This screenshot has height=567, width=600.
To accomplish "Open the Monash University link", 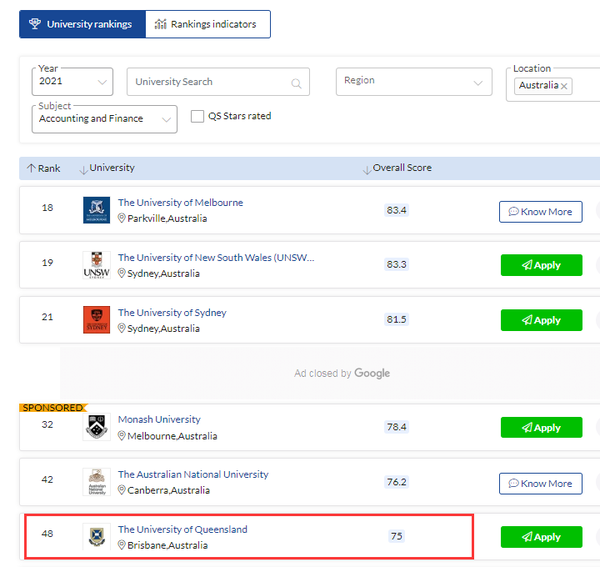I will 159,419.
